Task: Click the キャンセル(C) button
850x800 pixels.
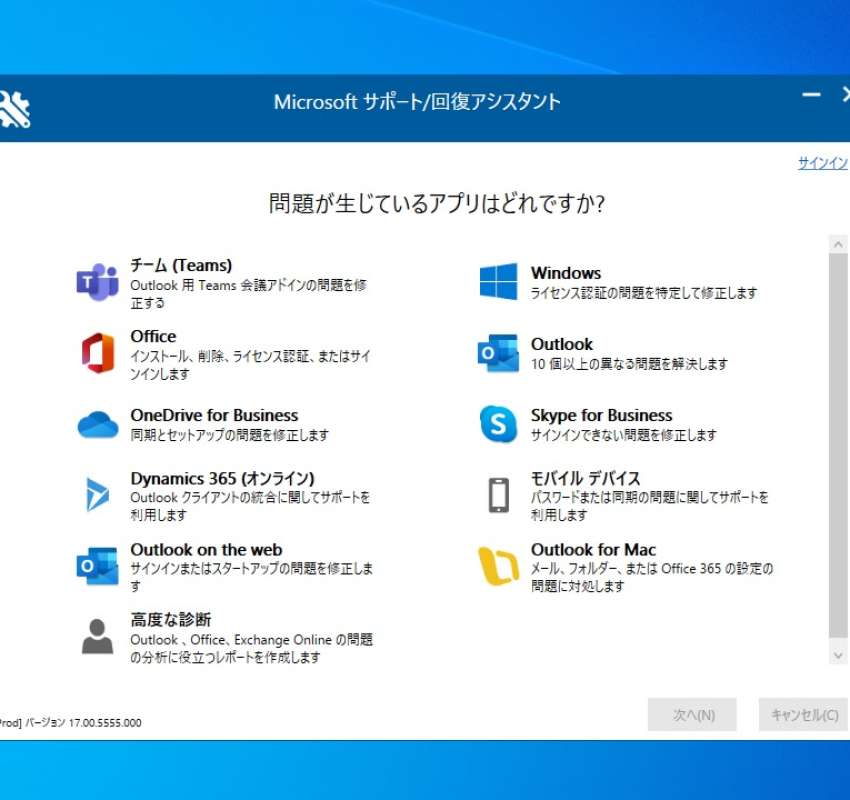Action: 804,714
